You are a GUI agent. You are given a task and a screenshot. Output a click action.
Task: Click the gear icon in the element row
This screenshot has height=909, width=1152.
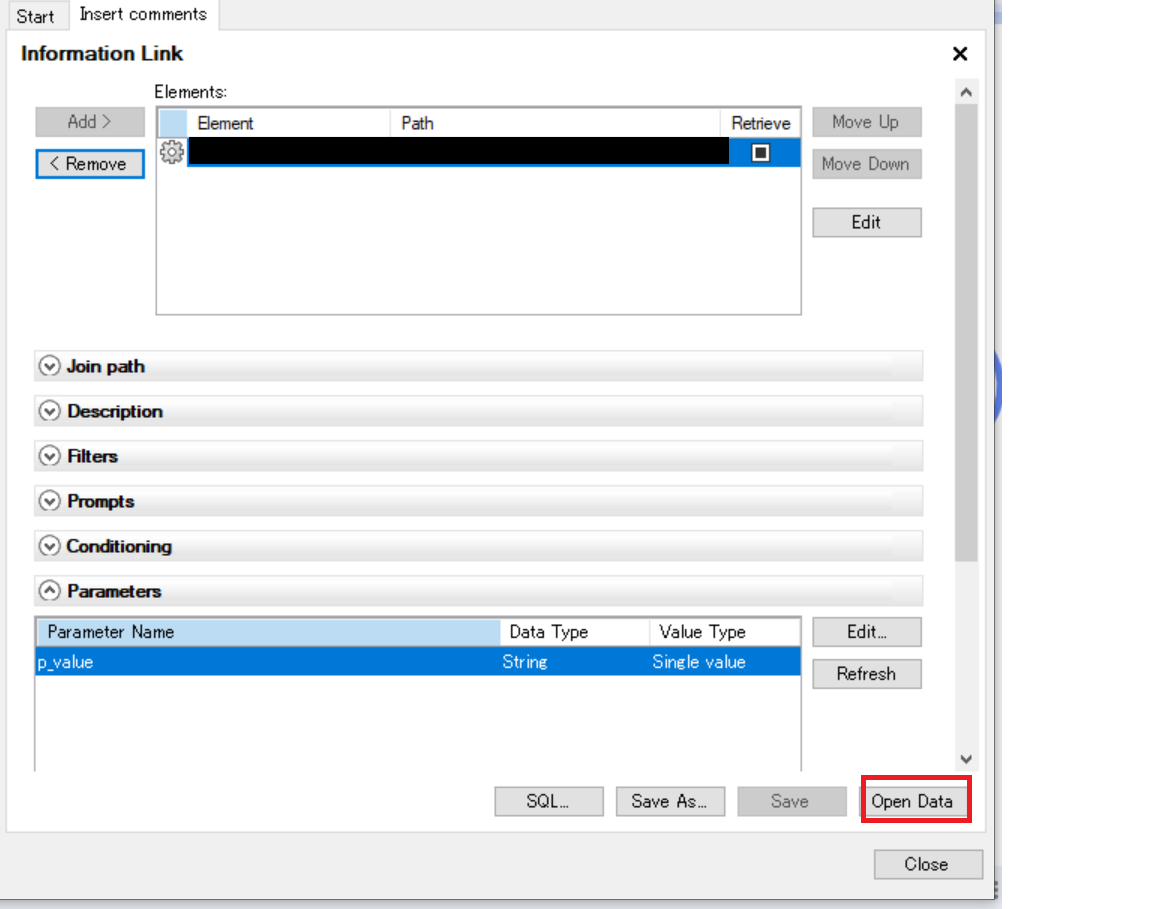(x=172, y=152)
